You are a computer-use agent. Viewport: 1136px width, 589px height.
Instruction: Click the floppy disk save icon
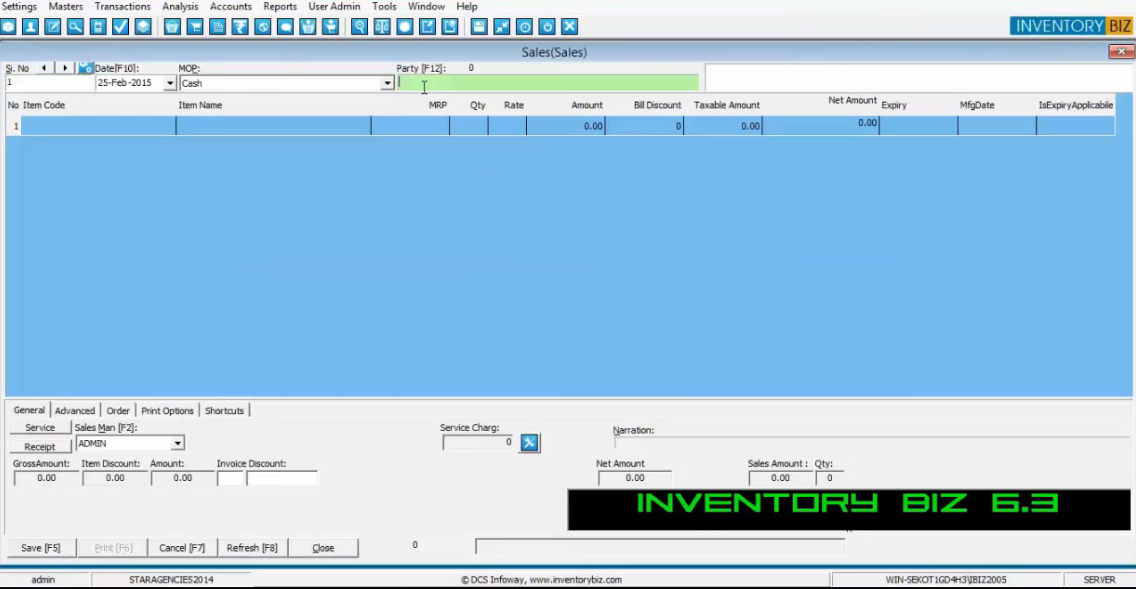479,27
